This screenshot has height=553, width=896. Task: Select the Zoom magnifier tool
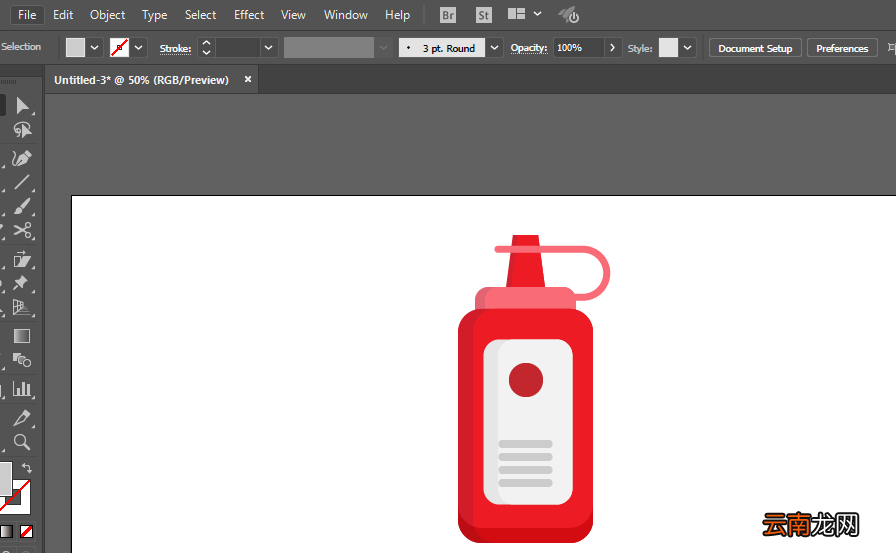tap(22, 442)
